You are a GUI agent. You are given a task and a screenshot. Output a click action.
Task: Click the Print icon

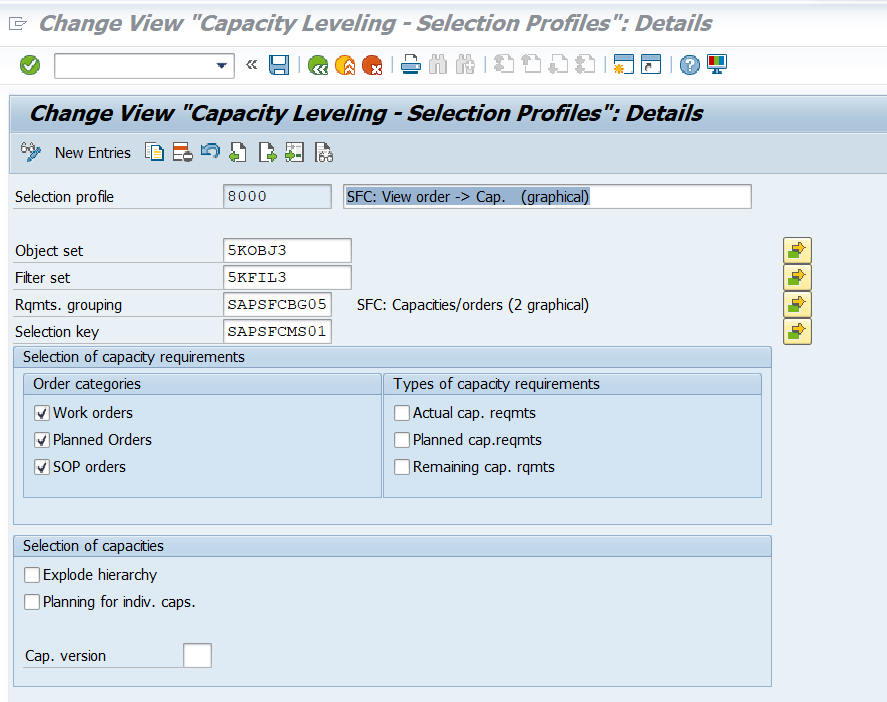click(x=411, y=65)
